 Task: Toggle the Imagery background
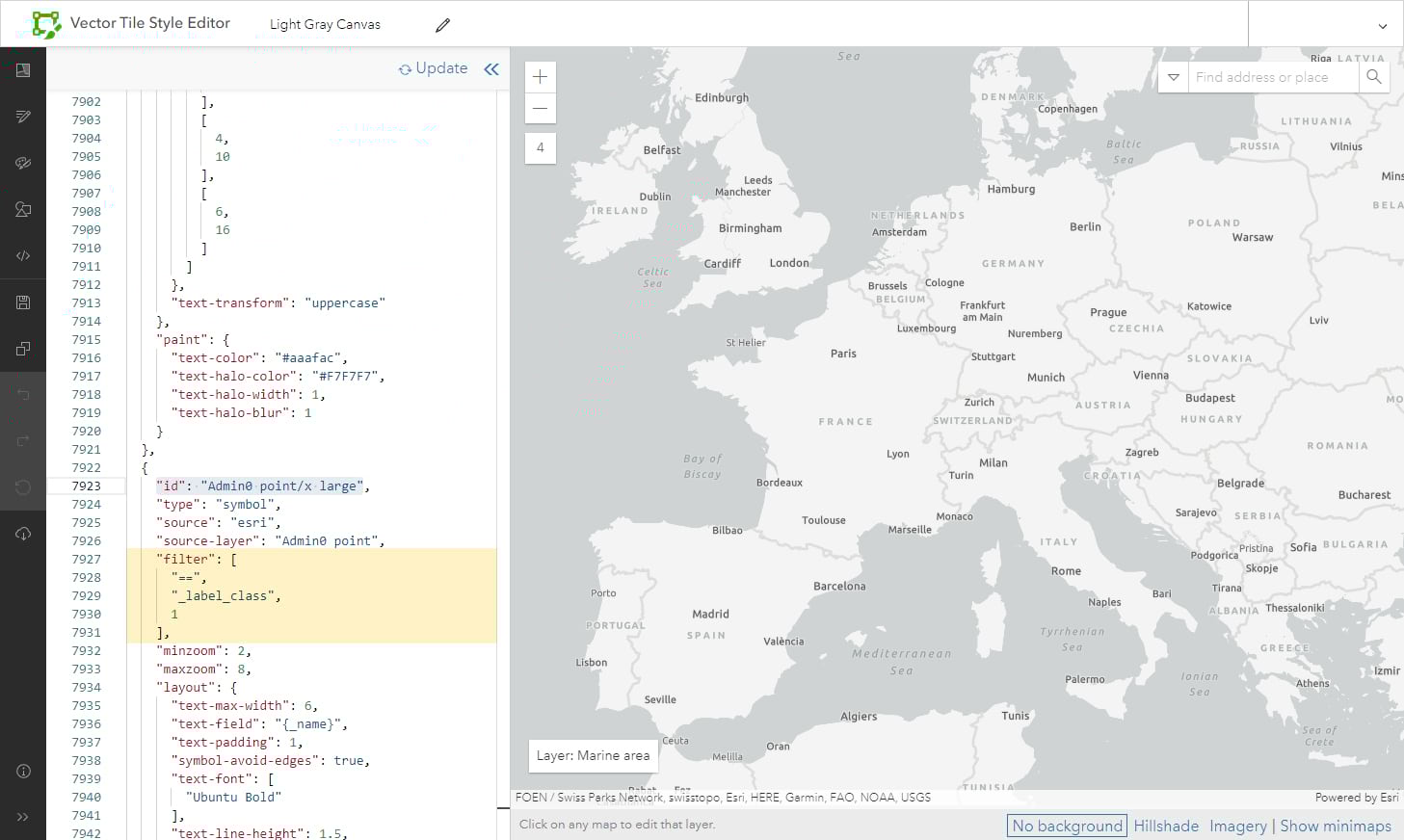click(x=1237, y=826)
